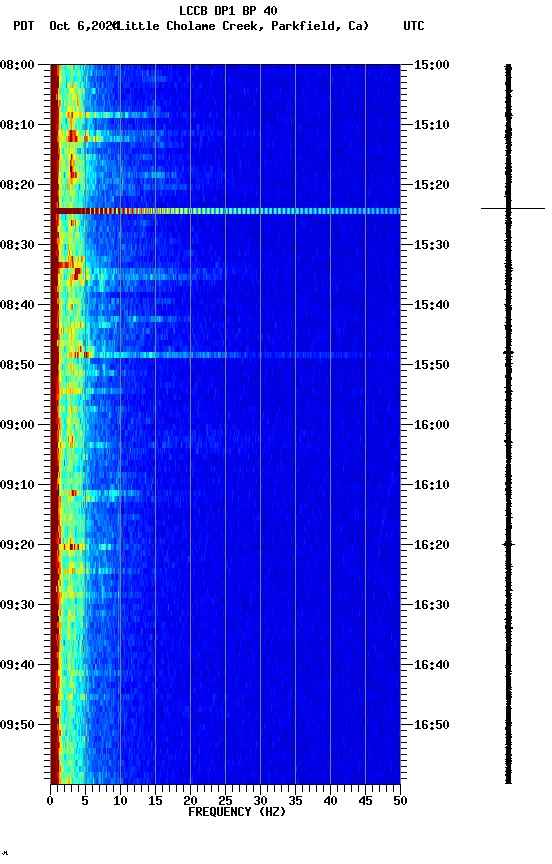Click the 30 Hz frequency axis label

pyautogui.click(x=260, y=801)
